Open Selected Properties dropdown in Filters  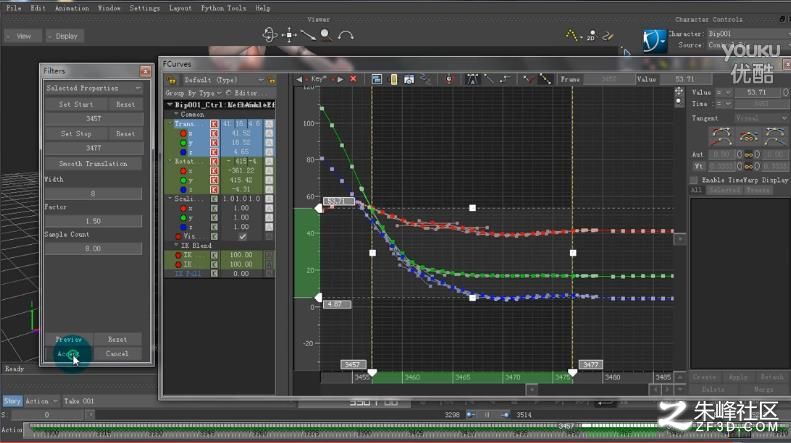(x=93, y=88)
